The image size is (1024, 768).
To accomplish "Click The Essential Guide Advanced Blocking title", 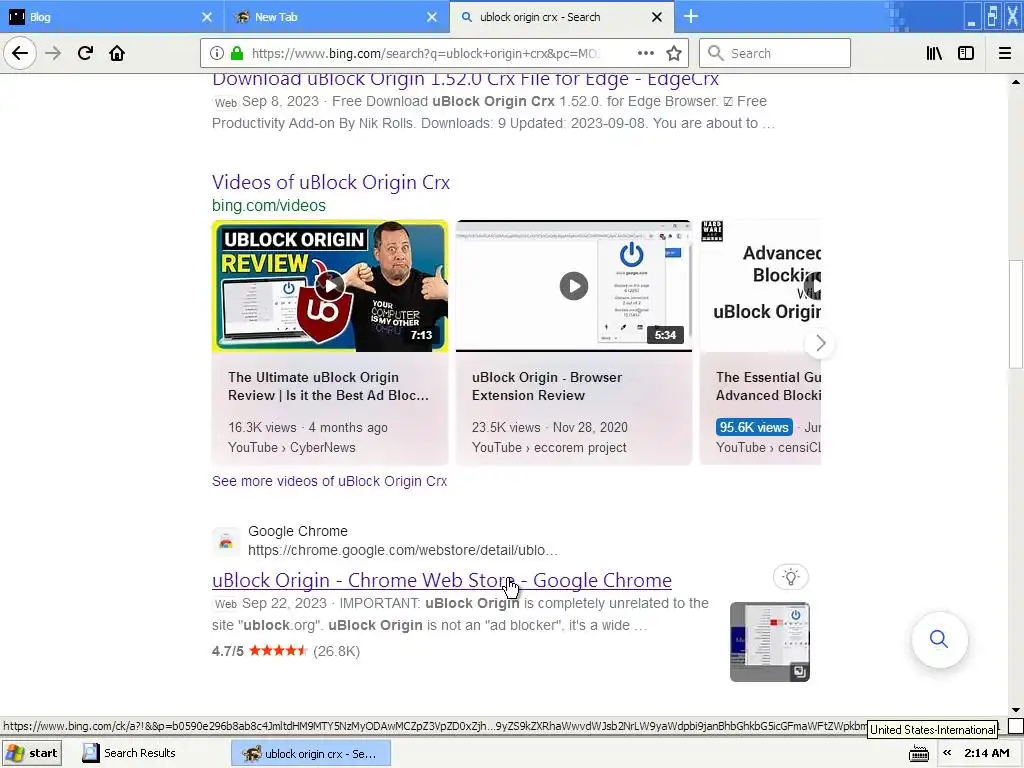I will click(768, 386).
